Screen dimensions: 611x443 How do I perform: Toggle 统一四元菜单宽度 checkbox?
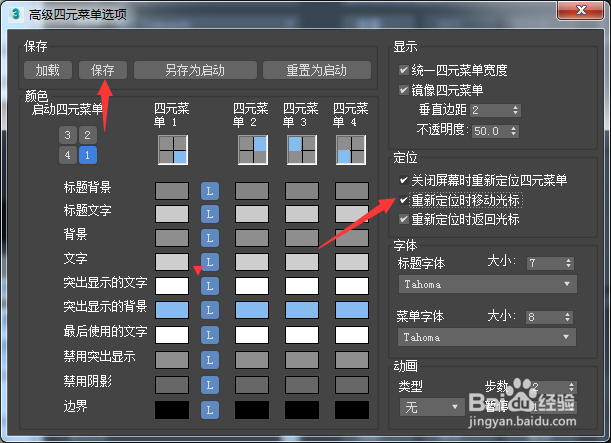click(404, 70)
